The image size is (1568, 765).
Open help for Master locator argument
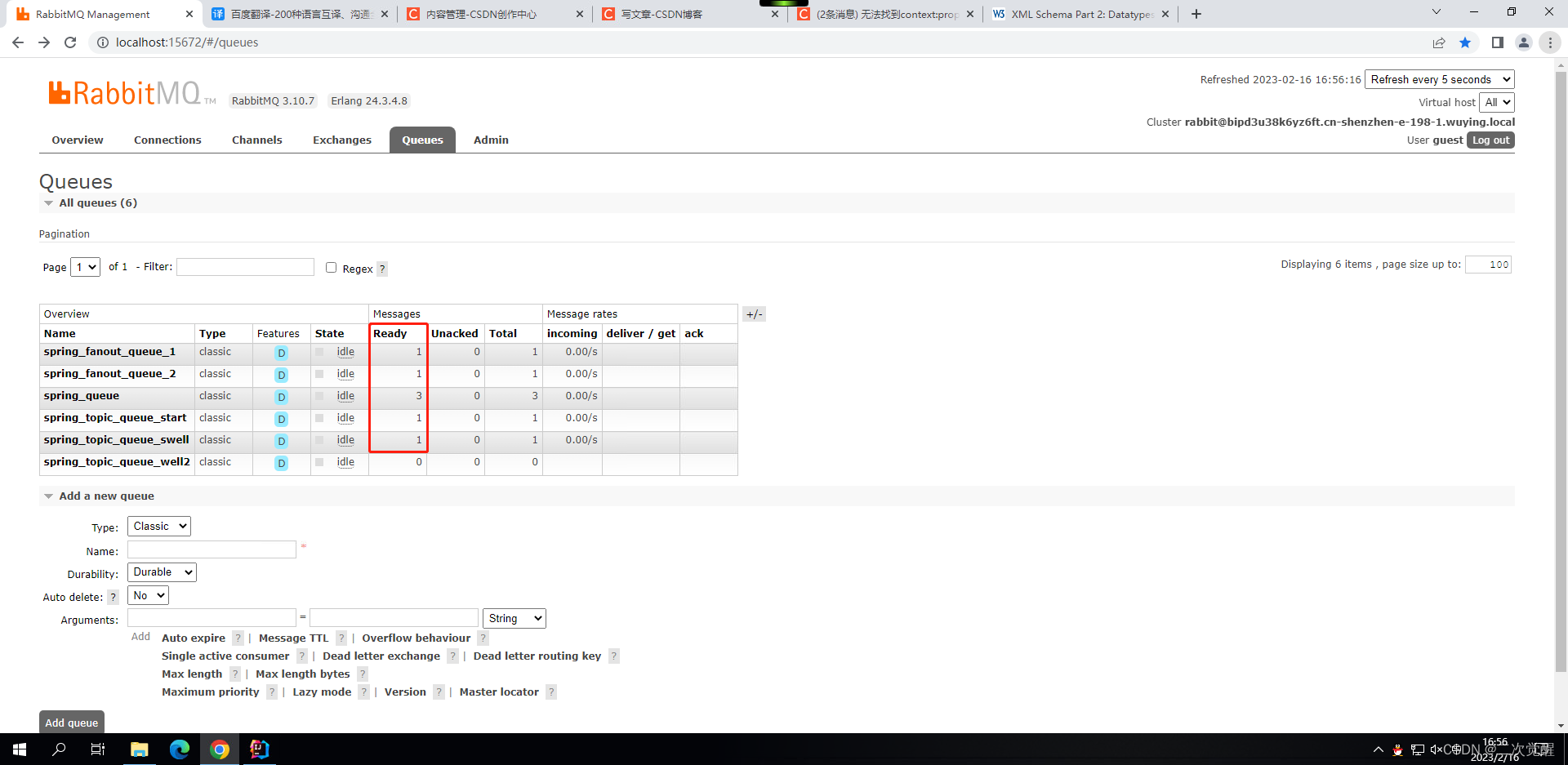tap(551, 692)
